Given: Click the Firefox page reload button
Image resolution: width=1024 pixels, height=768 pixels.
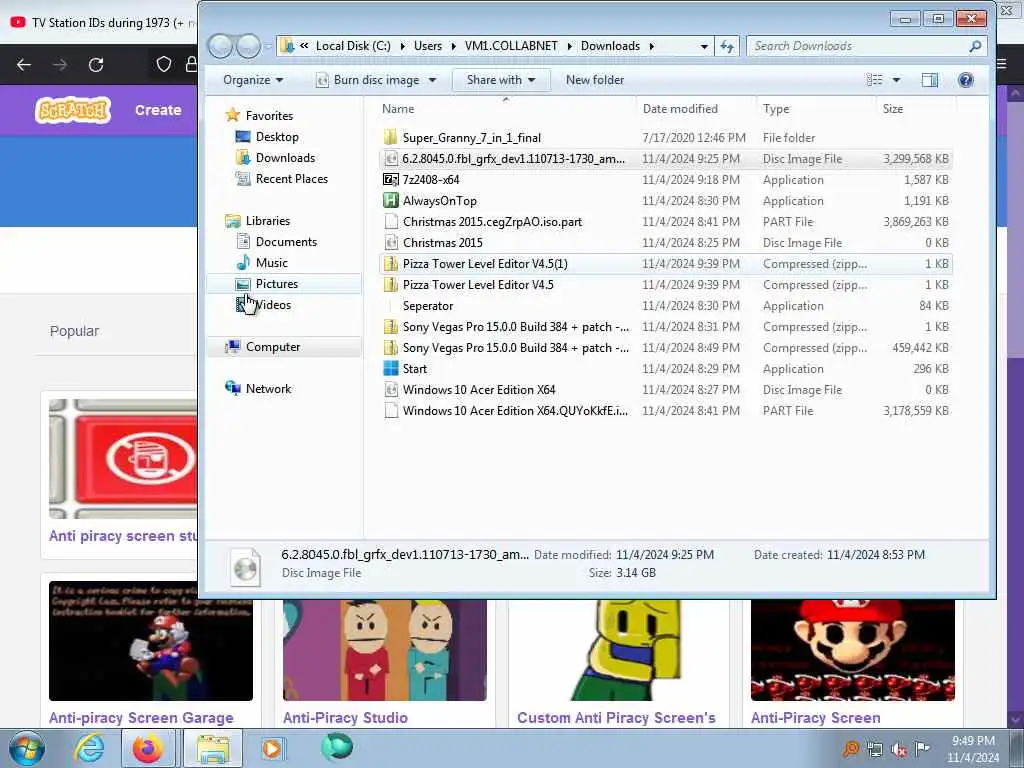Looking at the screenshot, I should [96, 65].
